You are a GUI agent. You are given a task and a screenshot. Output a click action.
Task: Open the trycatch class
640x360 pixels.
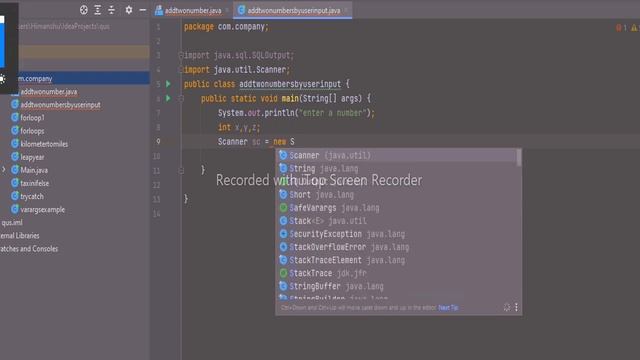point(32,196)
